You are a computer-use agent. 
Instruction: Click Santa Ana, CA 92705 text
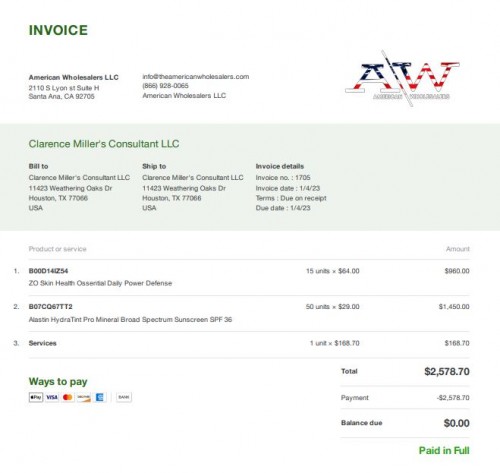[61, 96]
